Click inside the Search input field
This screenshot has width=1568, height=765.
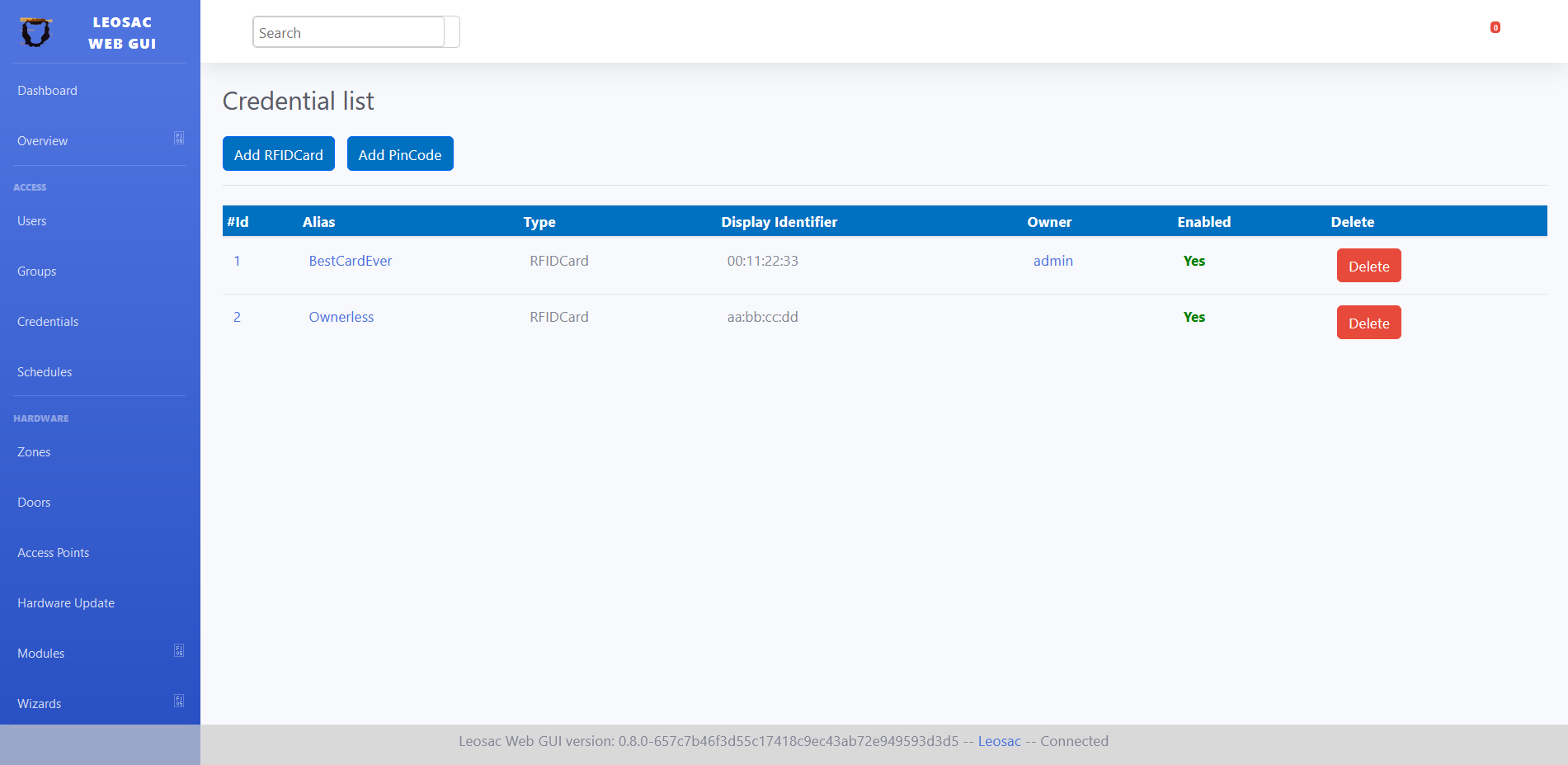[346, 31]
